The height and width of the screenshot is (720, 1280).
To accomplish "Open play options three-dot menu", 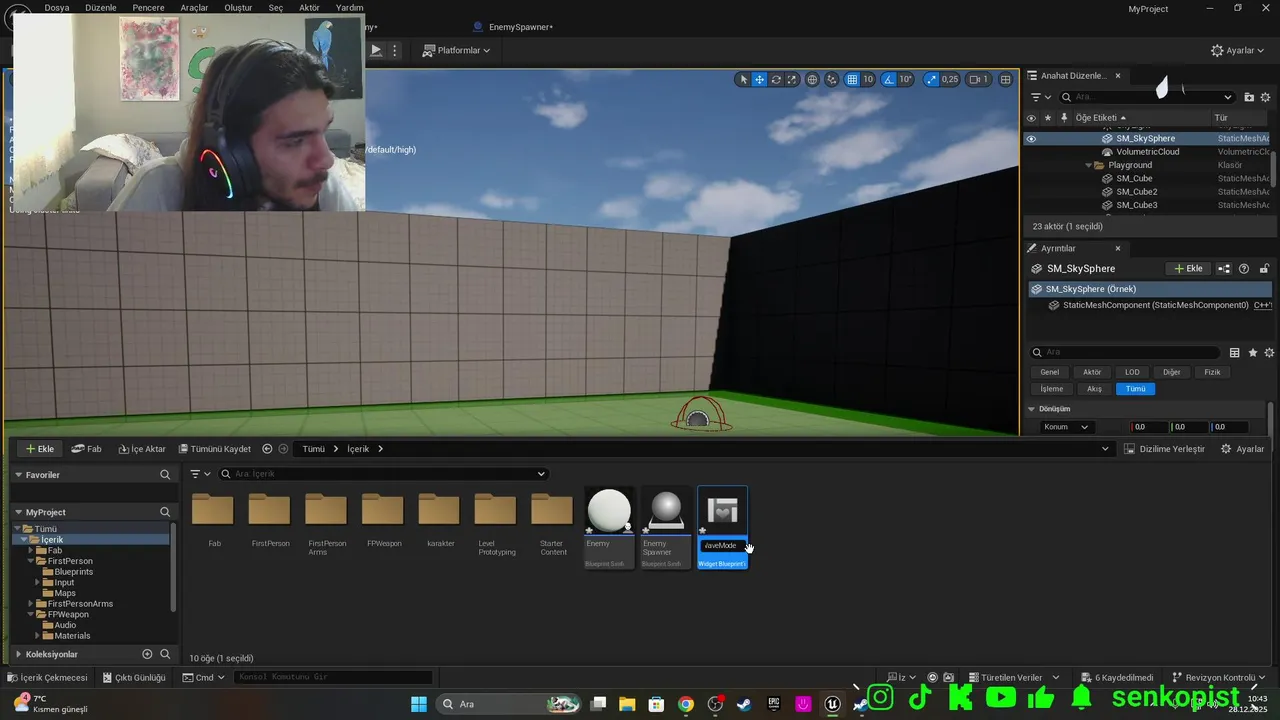I will coord(395,50).
